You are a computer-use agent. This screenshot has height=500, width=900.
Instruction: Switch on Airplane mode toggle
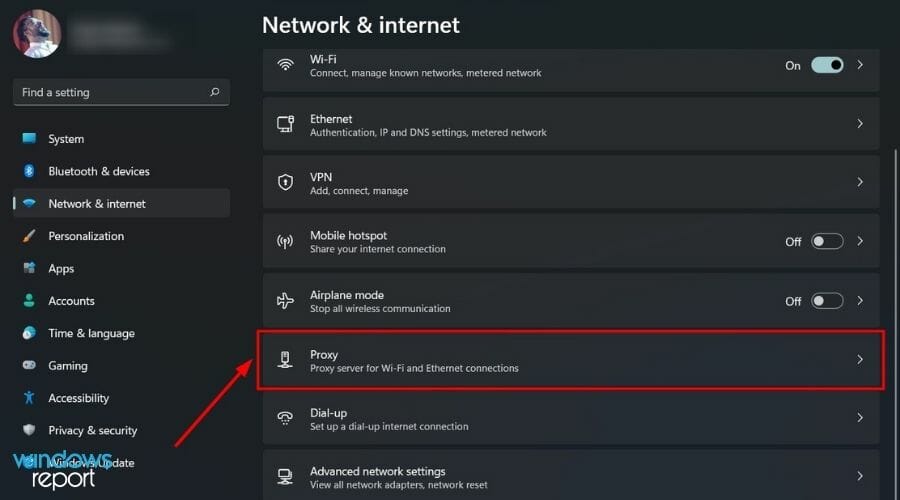tap(827, 301)
